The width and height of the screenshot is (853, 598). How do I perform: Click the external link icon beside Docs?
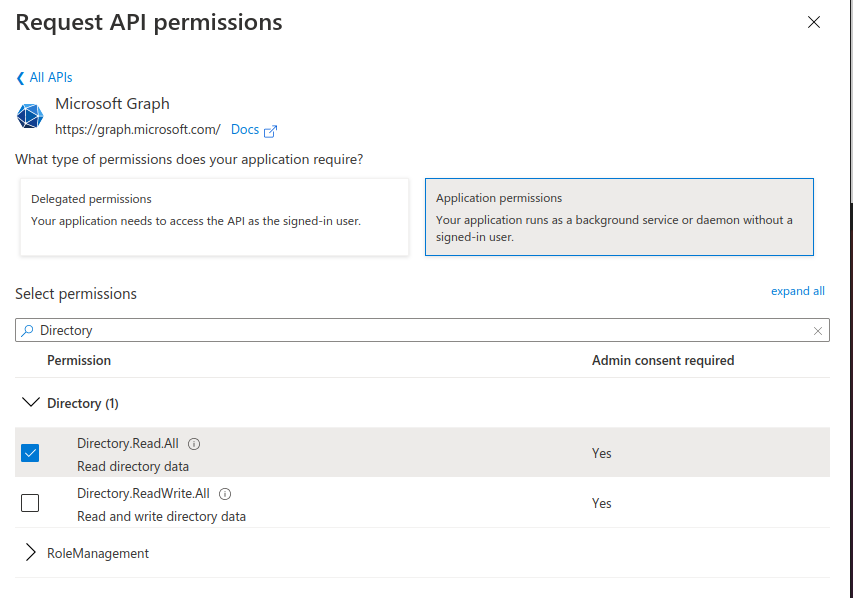[270, 130]
